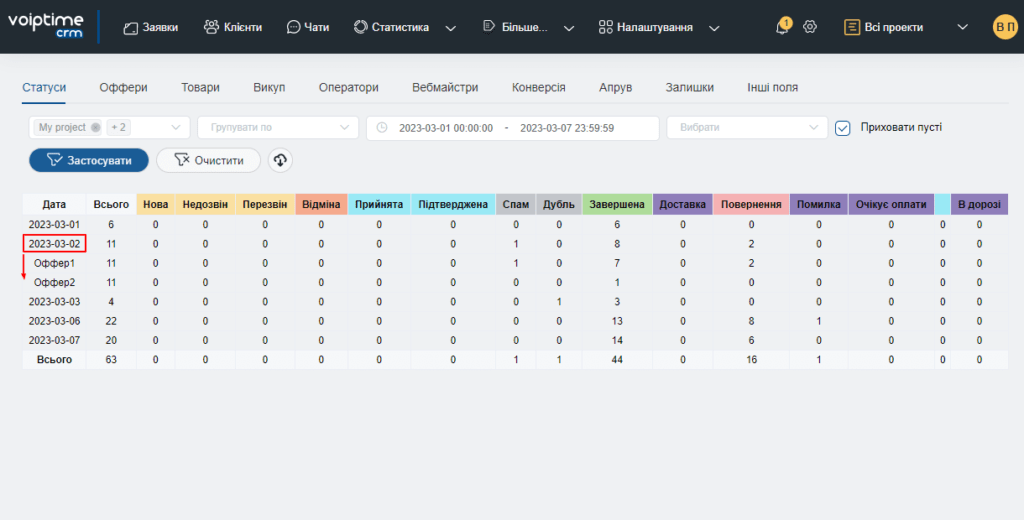The height and width of the screenshot is (520, 1024).
Task: Open the Конверсія tab
Action: pos(539,87)
